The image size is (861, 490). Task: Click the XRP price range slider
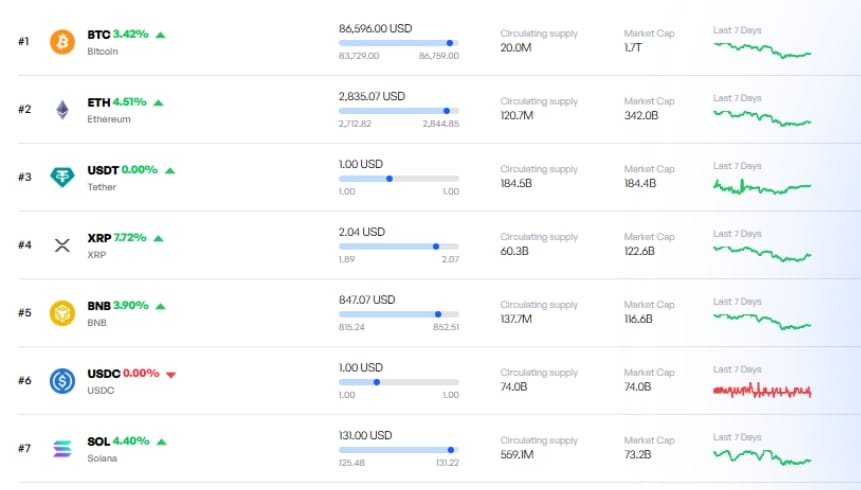399,246
